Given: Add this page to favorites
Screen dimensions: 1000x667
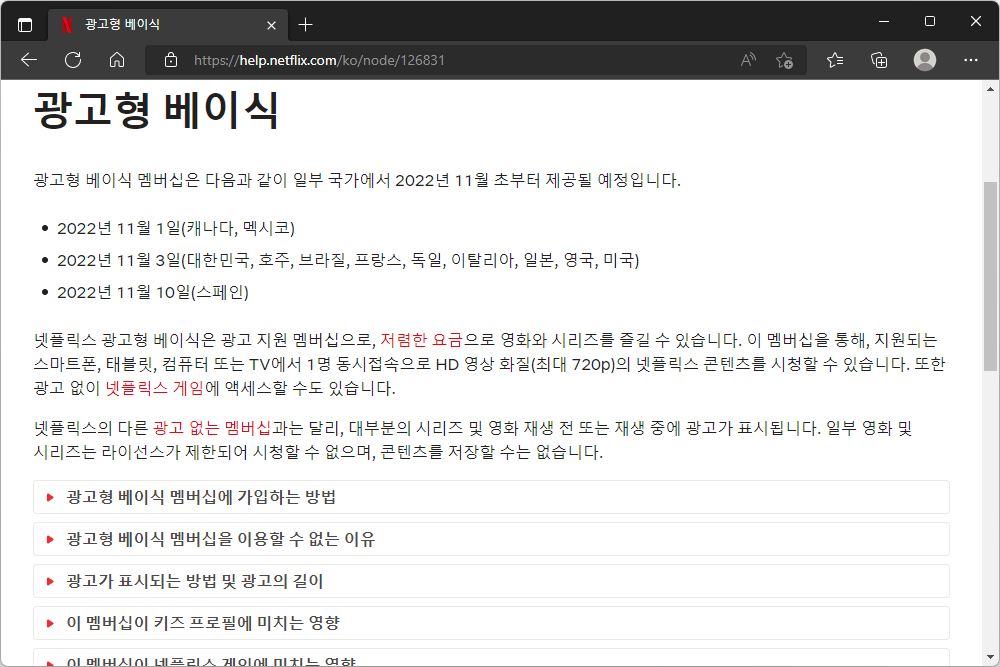Looking at the screenshot, I should [784, 60].
